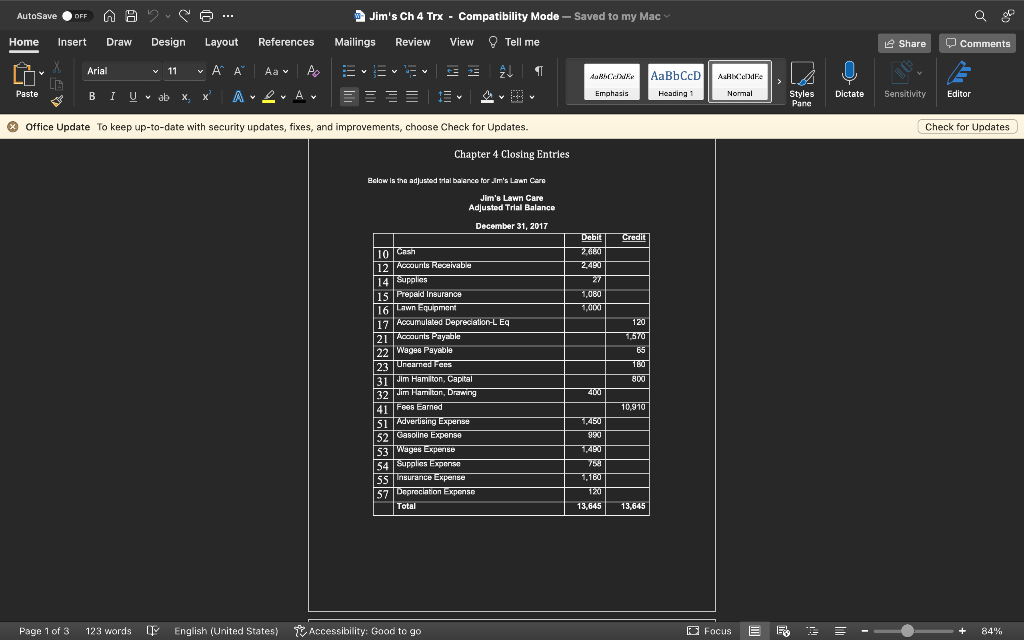The image size is (1024, 640).
Task: Open title bar save location chevron
Action: (x=667, y=16)
